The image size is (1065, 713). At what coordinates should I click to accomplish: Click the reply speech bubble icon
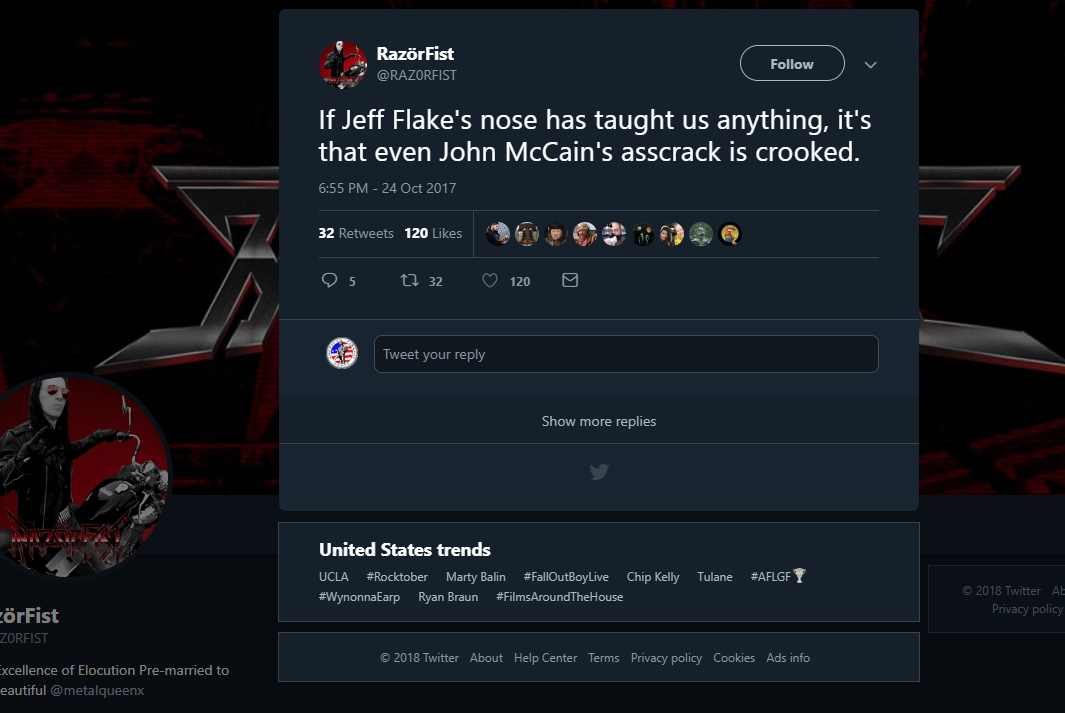pyautogui.click(x=330, y=281)
